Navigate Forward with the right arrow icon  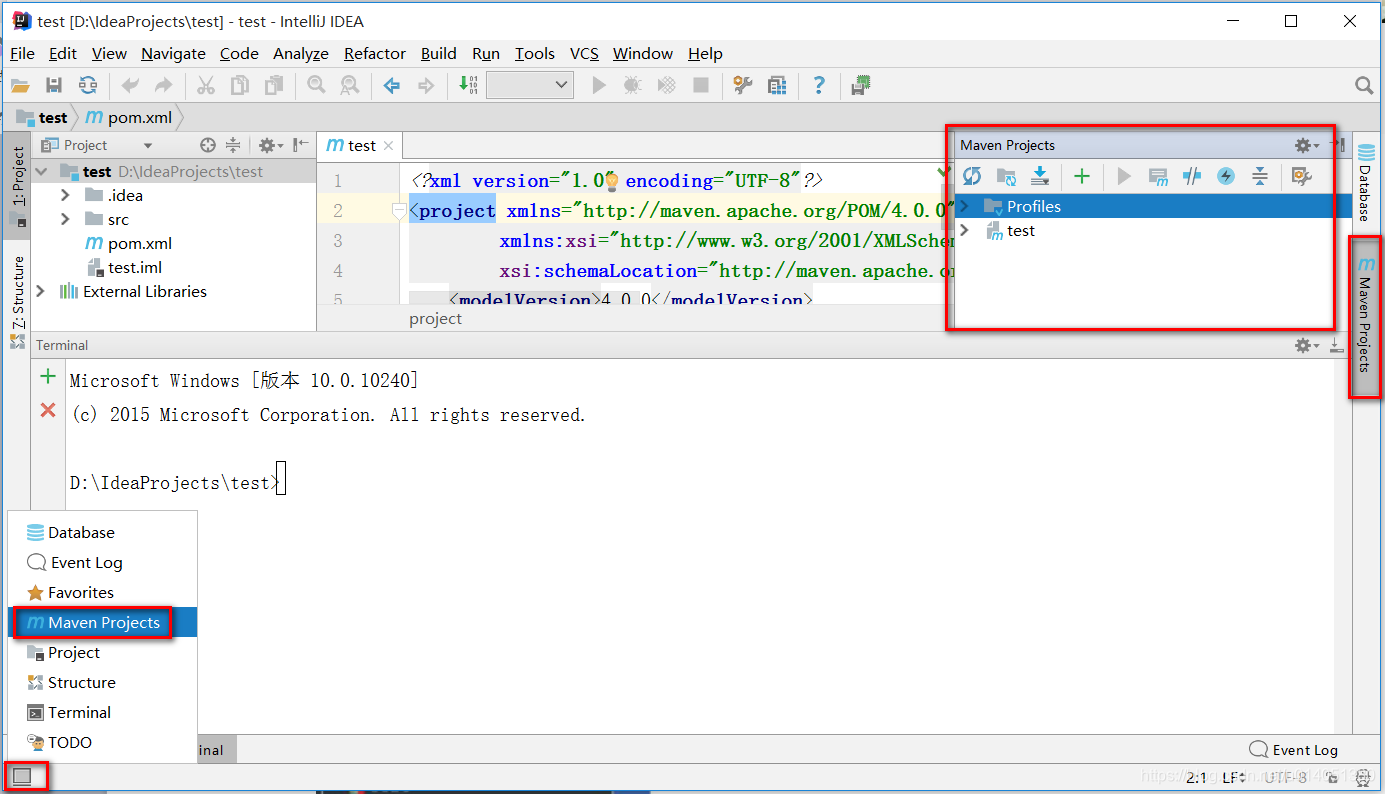(426, 86)
